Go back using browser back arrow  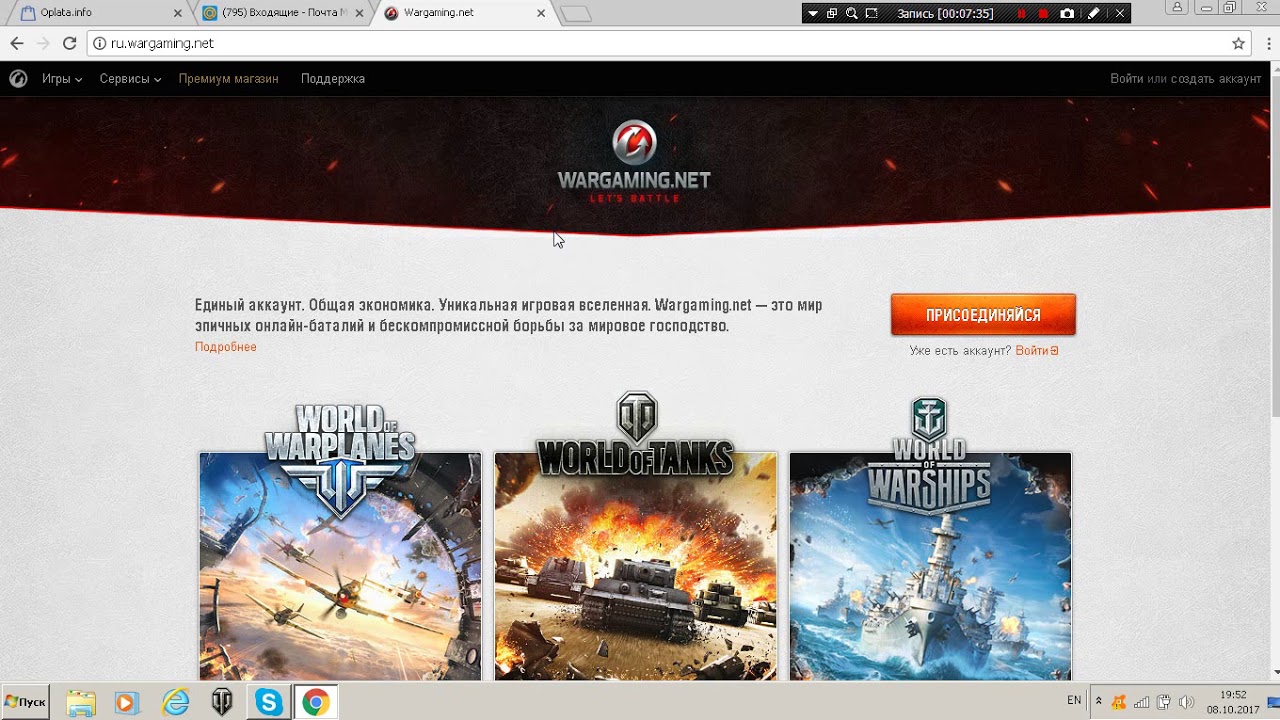tap(16, 43)
